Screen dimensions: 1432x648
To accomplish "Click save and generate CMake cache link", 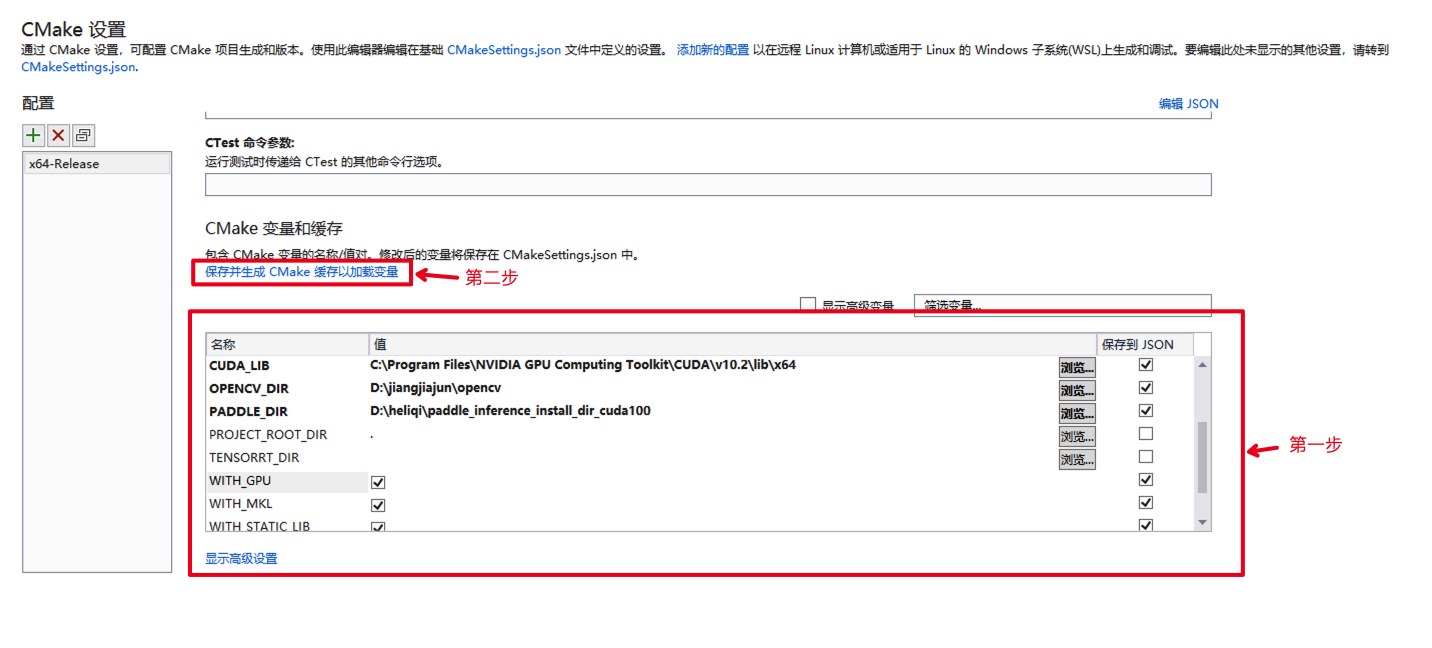I will pos(301,272).
